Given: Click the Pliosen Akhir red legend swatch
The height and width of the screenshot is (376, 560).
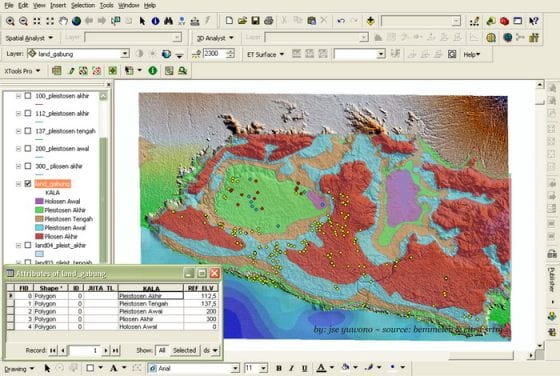Looking at the screenshot, I should (x=39, y=236).
